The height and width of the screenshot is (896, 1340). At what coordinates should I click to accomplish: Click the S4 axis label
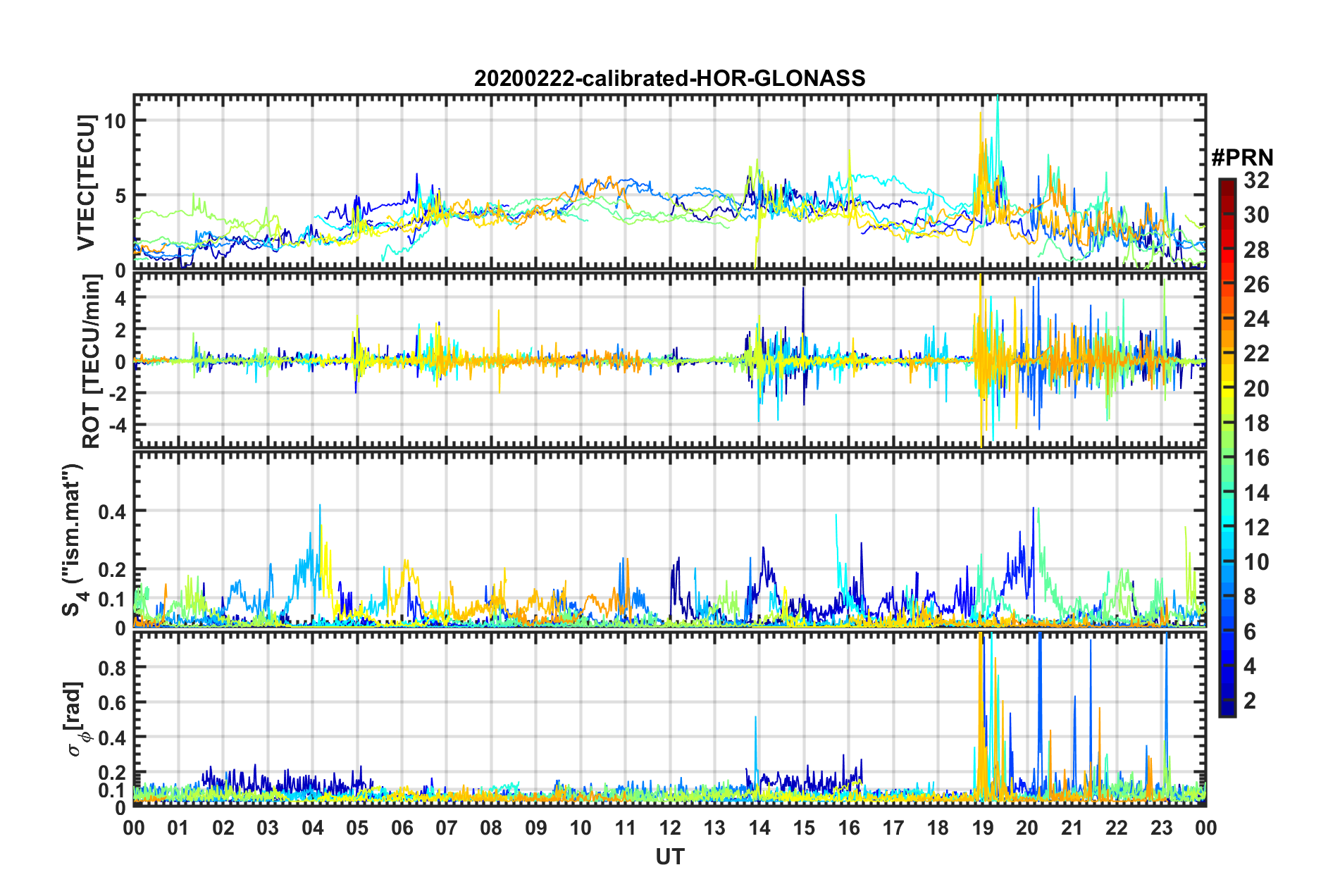[73, 540]
